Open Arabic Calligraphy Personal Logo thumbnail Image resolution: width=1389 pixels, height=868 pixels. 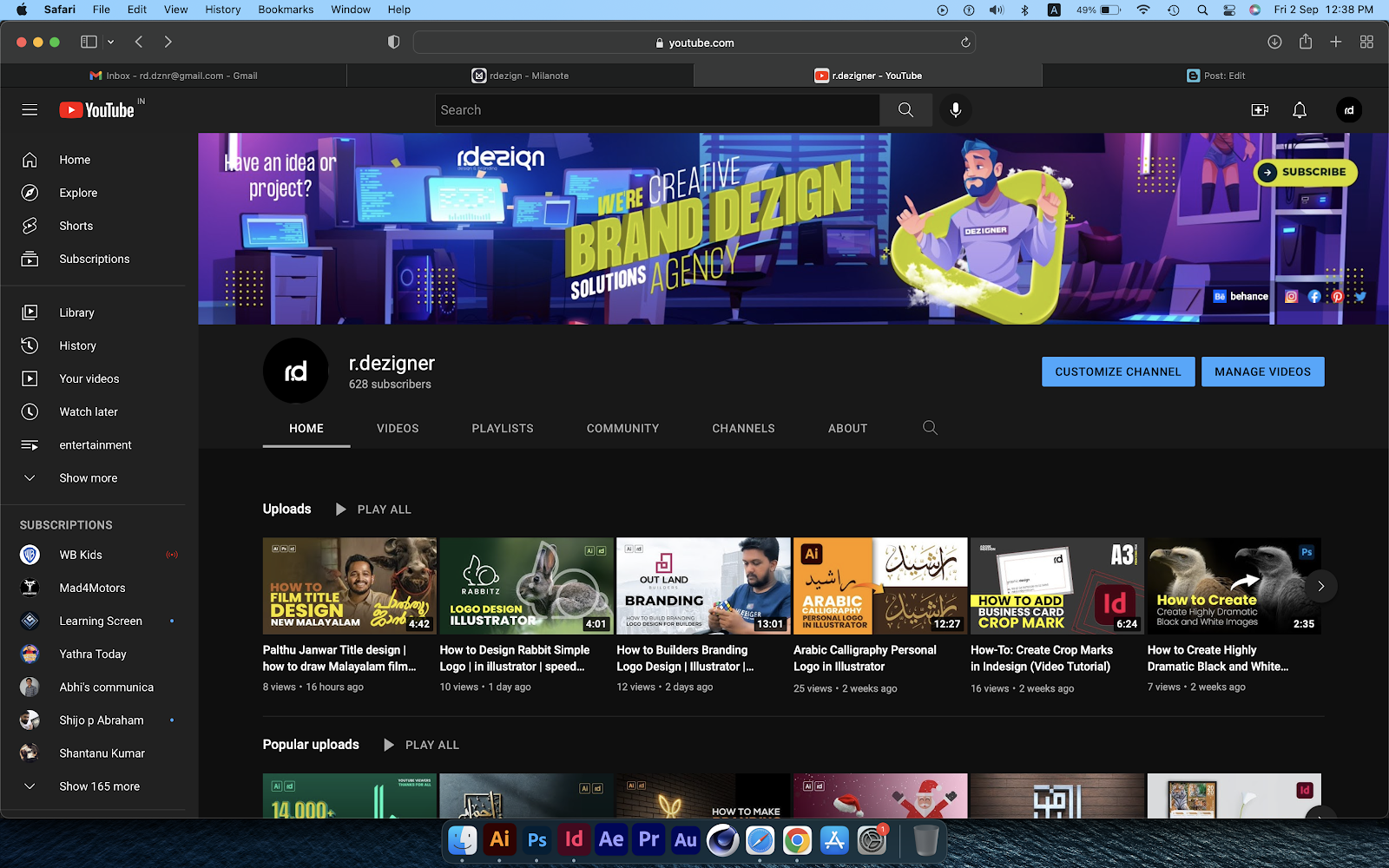(x=880, y=586)
